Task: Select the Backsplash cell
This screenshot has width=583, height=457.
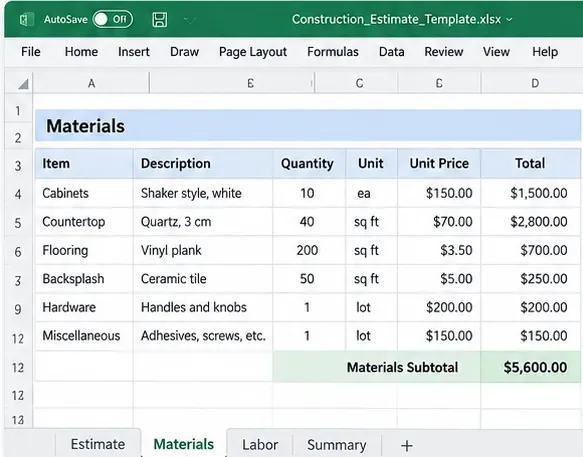Action: coord(84,279)
